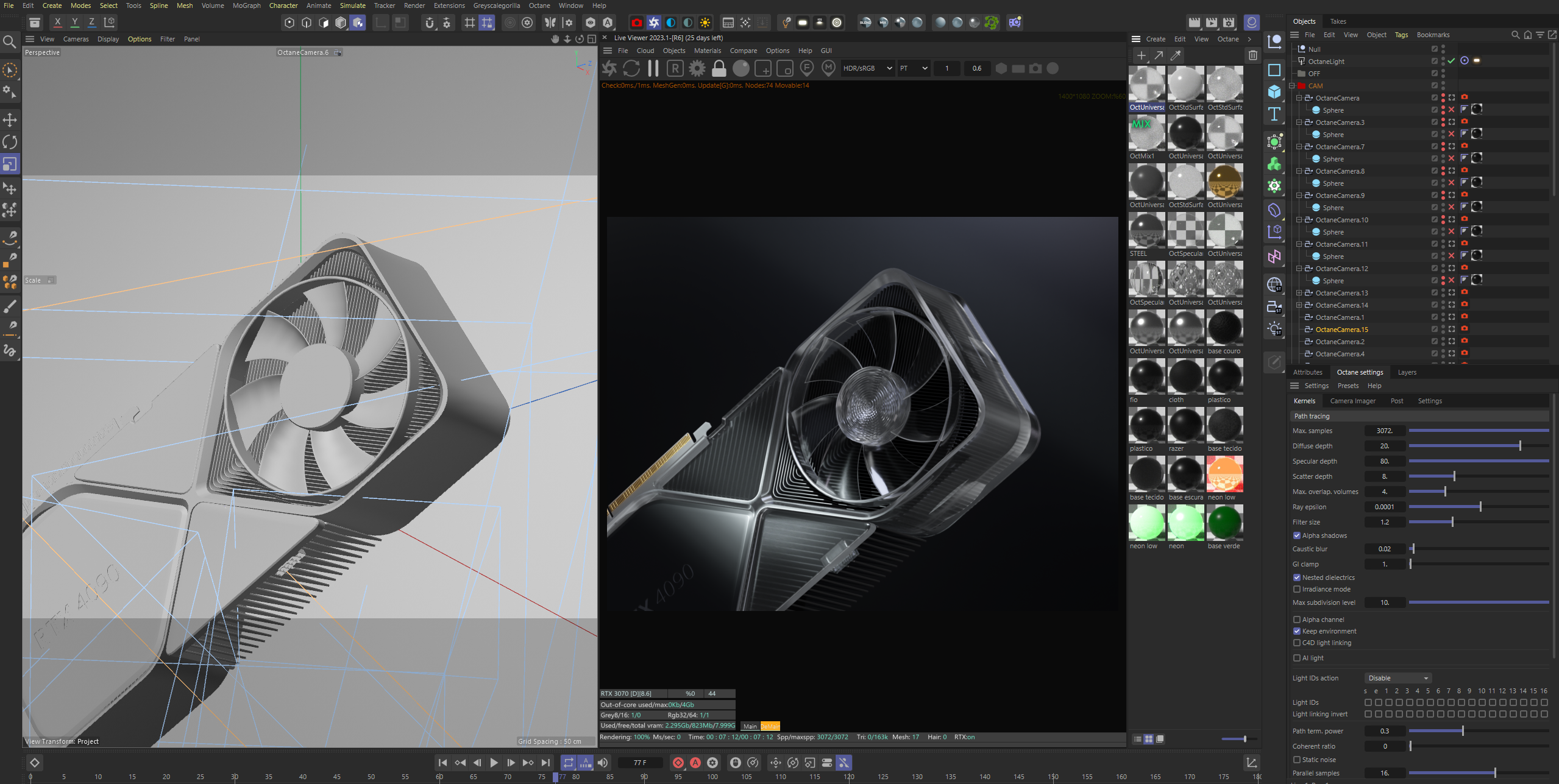Pause the Live Viewer rendering

tap(653, 68)
